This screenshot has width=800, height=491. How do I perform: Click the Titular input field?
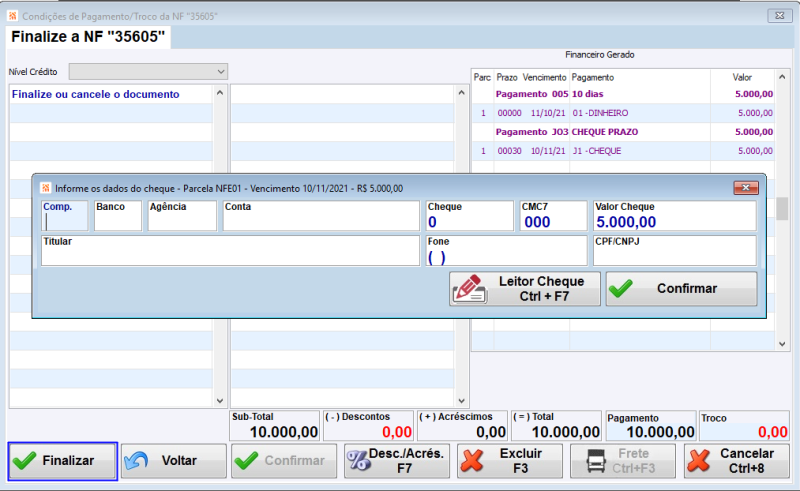tap(231, 251)
